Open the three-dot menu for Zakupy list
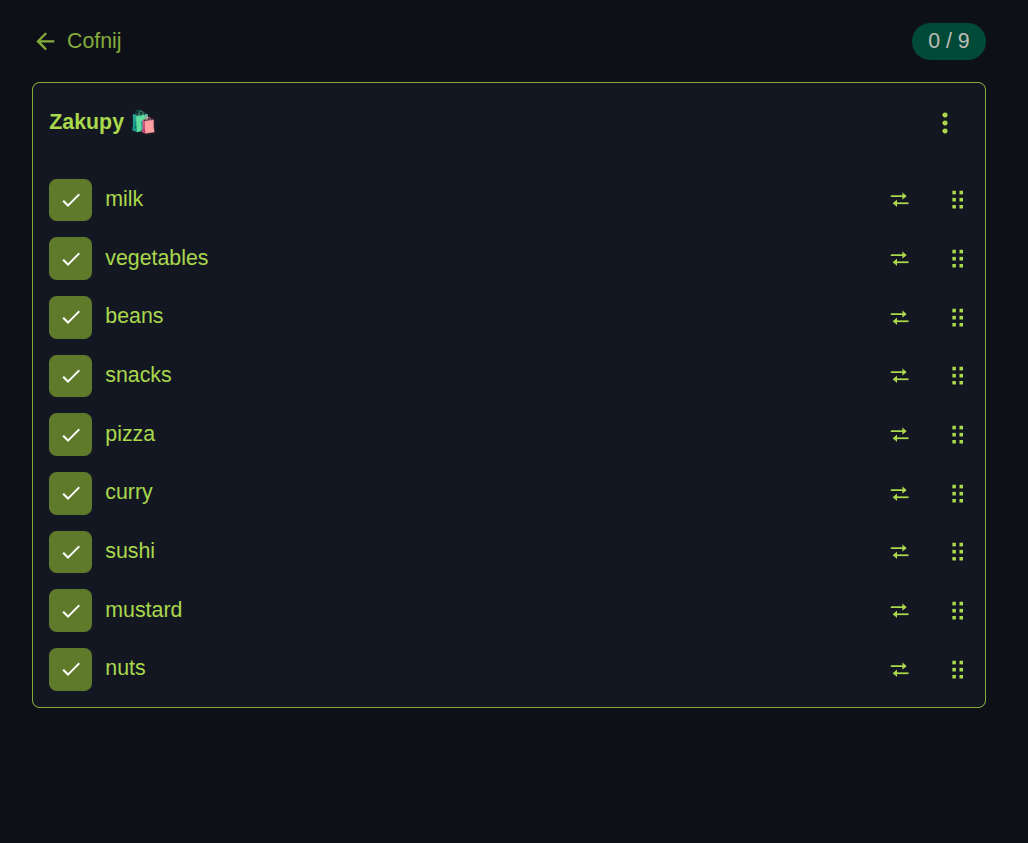 tap(945, 122)
